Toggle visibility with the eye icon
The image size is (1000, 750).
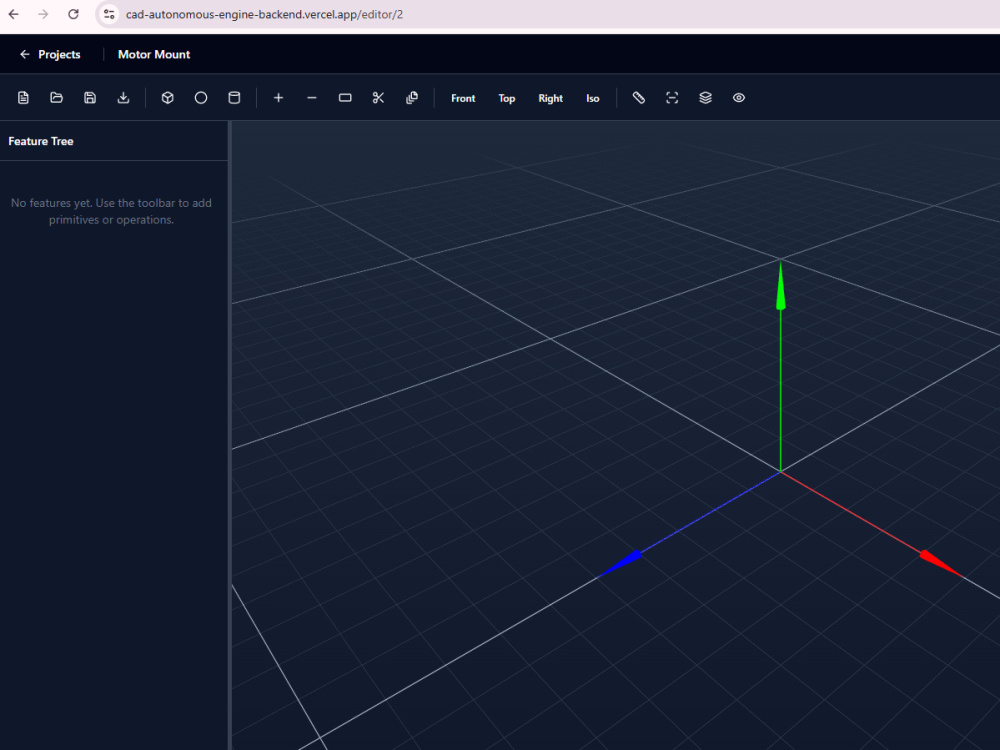pos(739,98)
